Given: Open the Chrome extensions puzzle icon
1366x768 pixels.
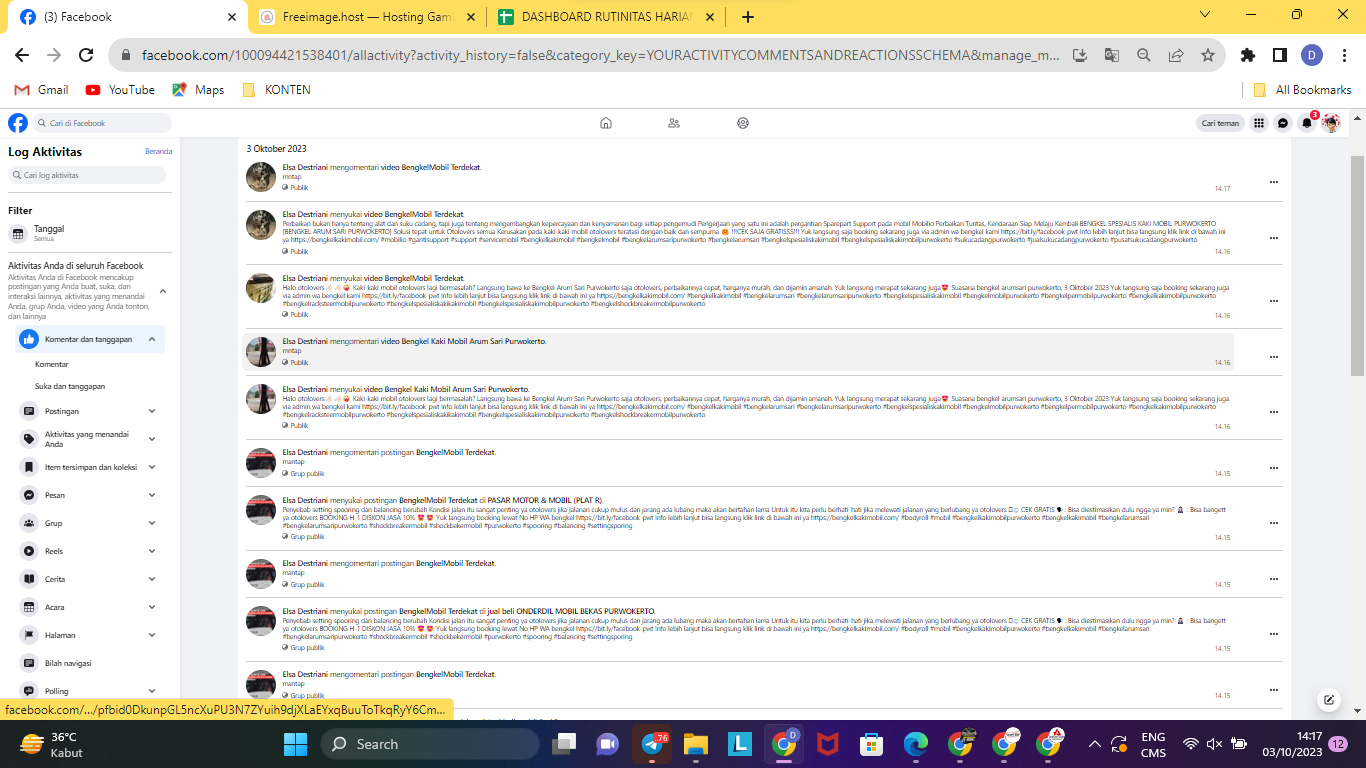Looking at the screenshot, I should pos(1248,55).
